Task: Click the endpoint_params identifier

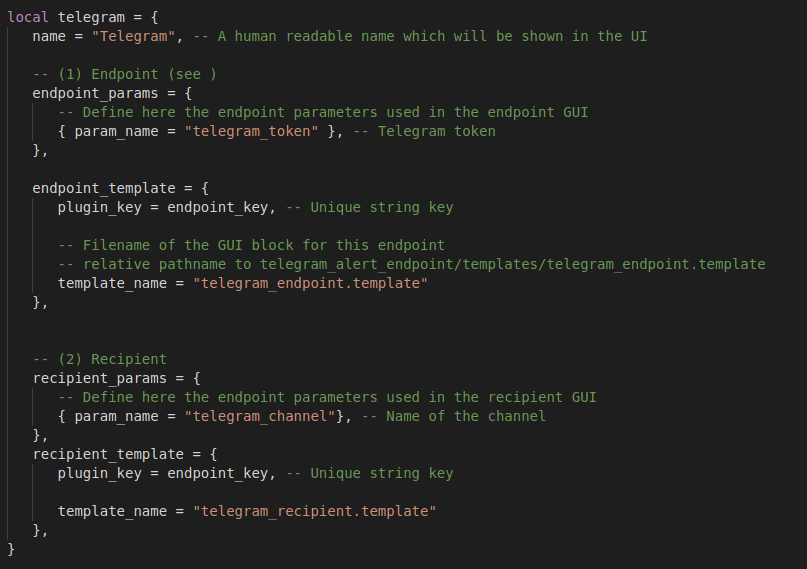Action: click(x=95, y=94)
